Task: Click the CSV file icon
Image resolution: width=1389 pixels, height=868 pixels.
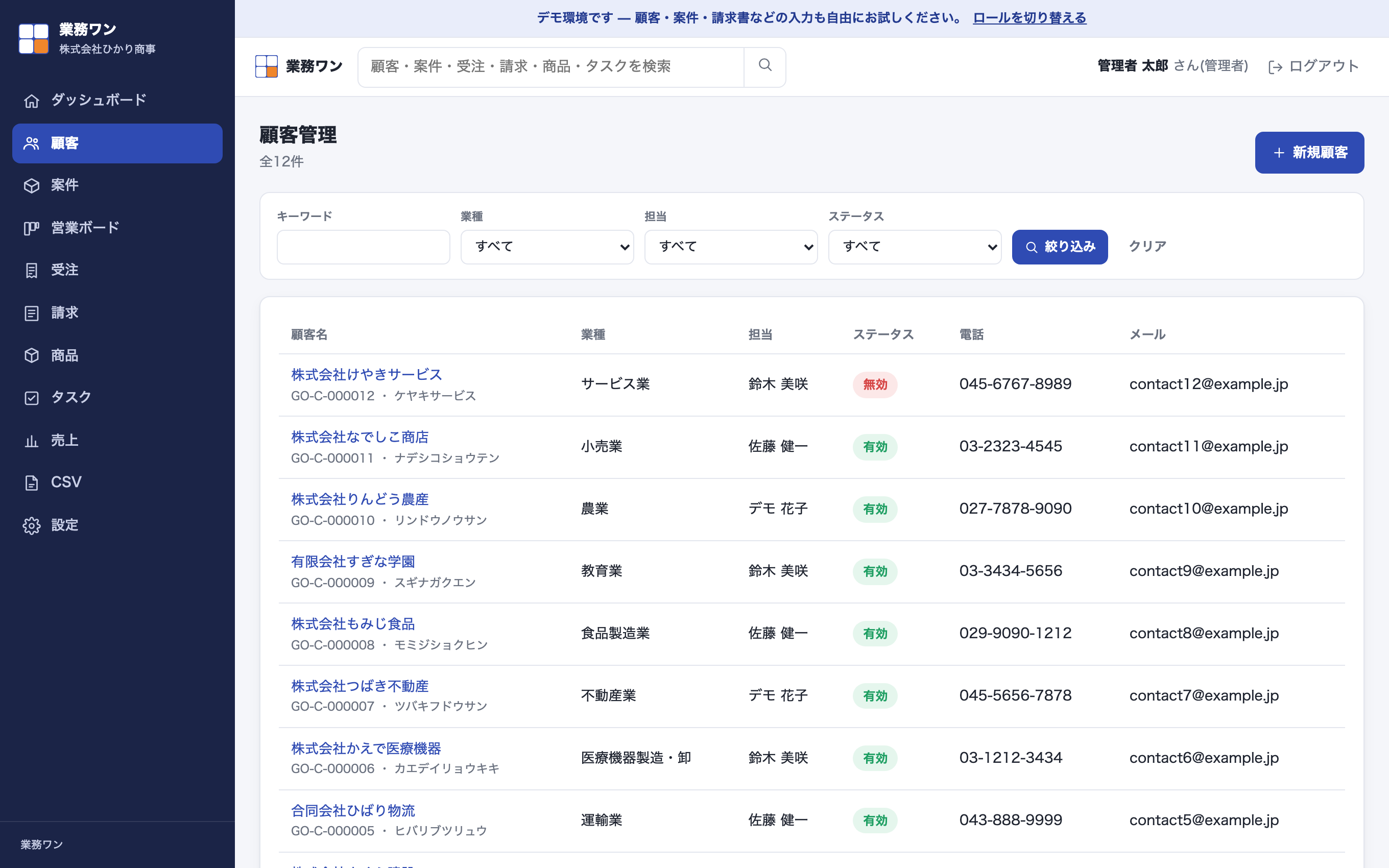Action: pos(32,483)
